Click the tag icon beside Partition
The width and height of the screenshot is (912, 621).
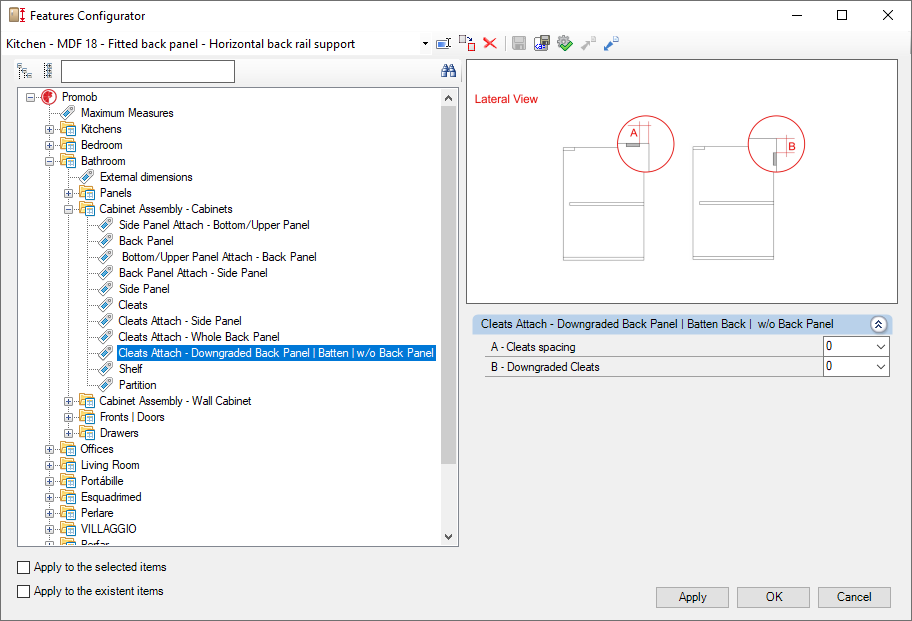coord(105,385)
